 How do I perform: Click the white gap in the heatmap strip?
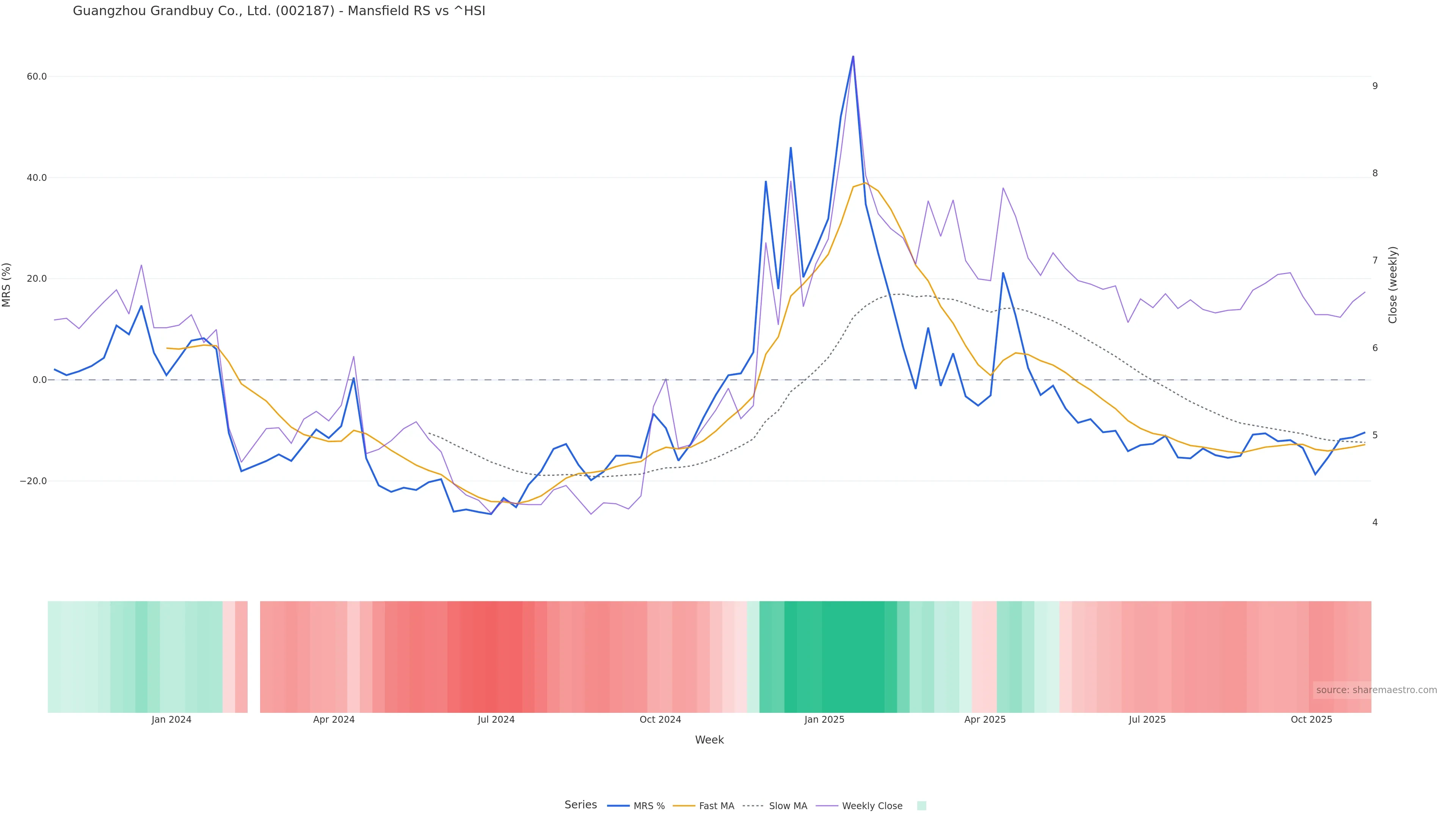tap(254, 656)
